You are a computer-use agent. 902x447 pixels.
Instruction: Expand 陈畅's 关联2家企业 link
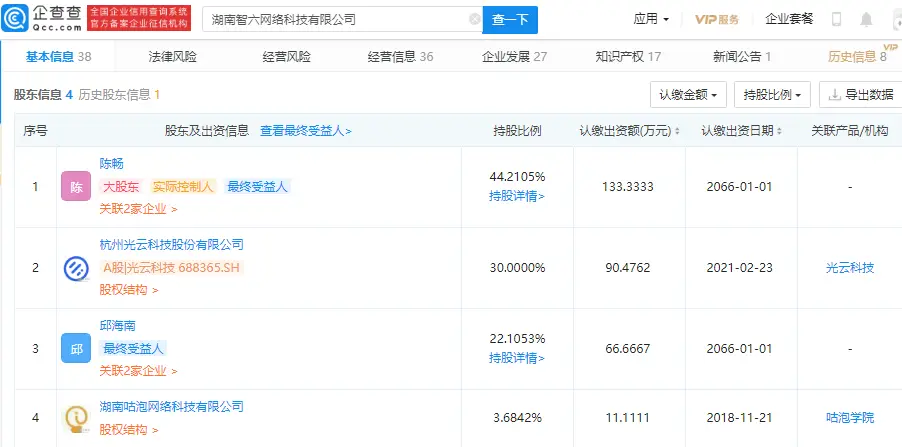pyautogui.click(x=138, y=209)
